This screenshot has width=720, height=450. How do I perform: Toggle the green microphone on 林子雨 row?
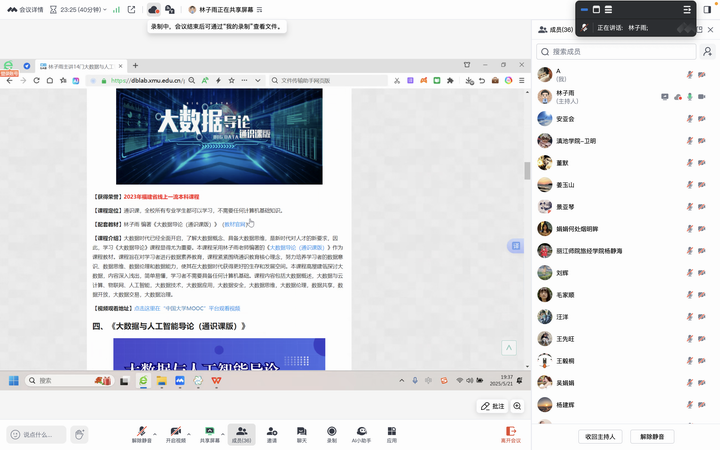pos(690,97)
